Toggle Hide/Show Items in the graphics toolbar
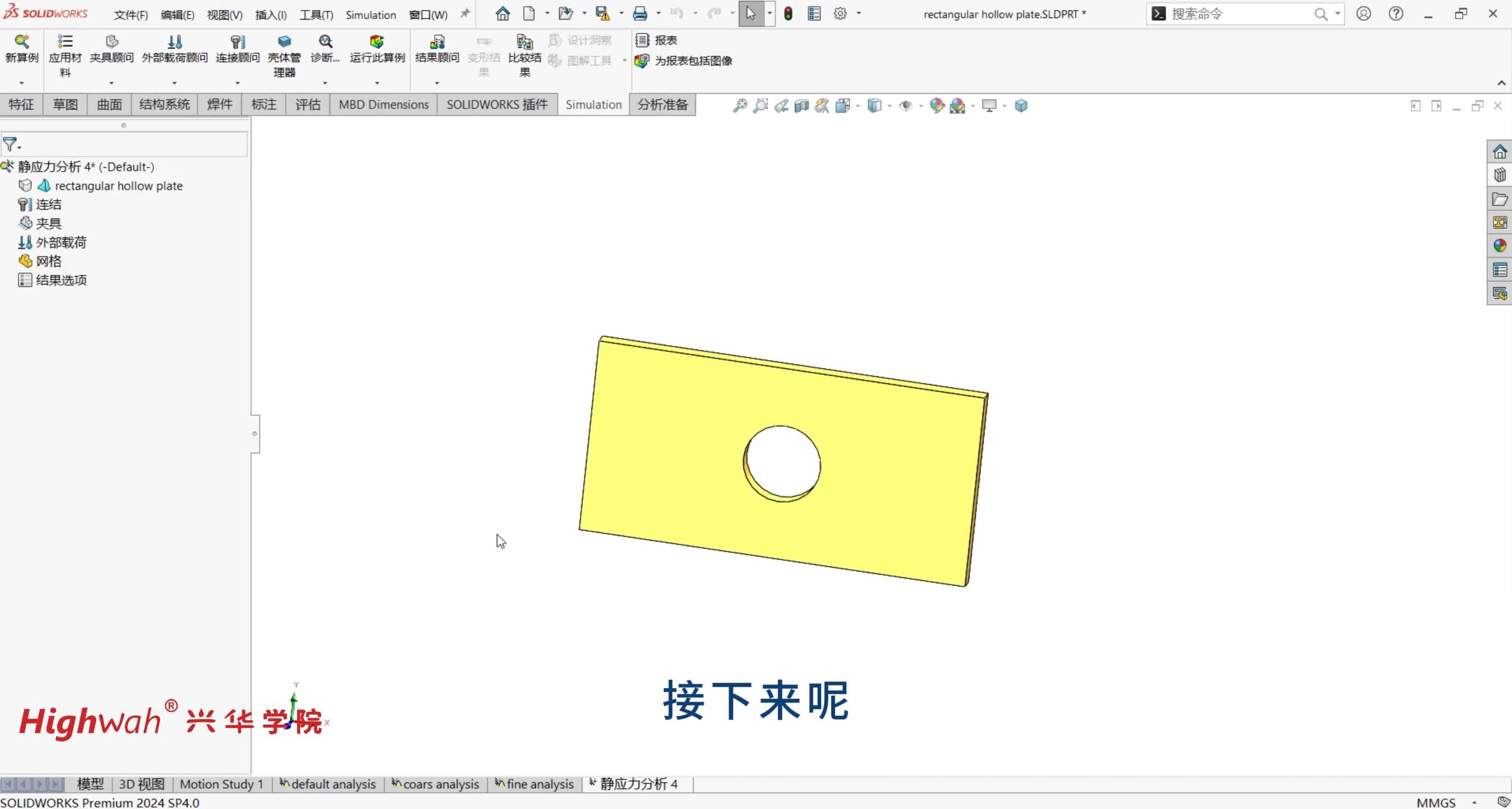Screen dimensions: 1512x809 pos(907,106)
